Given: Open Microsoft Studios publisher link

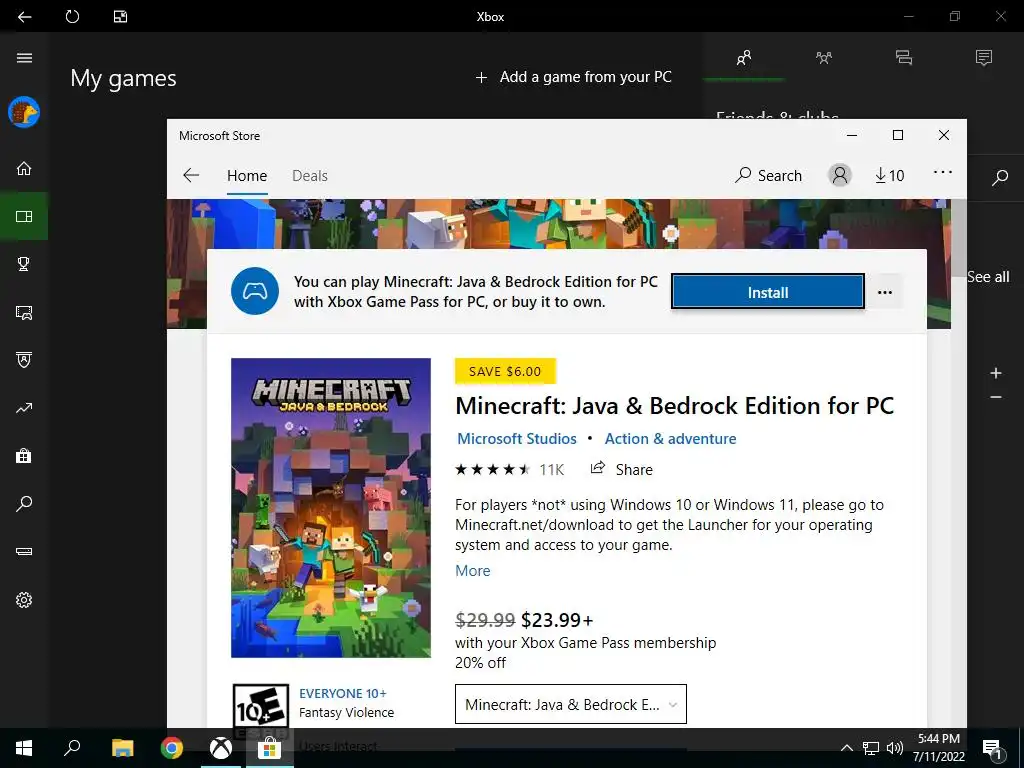Looking at the screenshot, I should 517,439.
